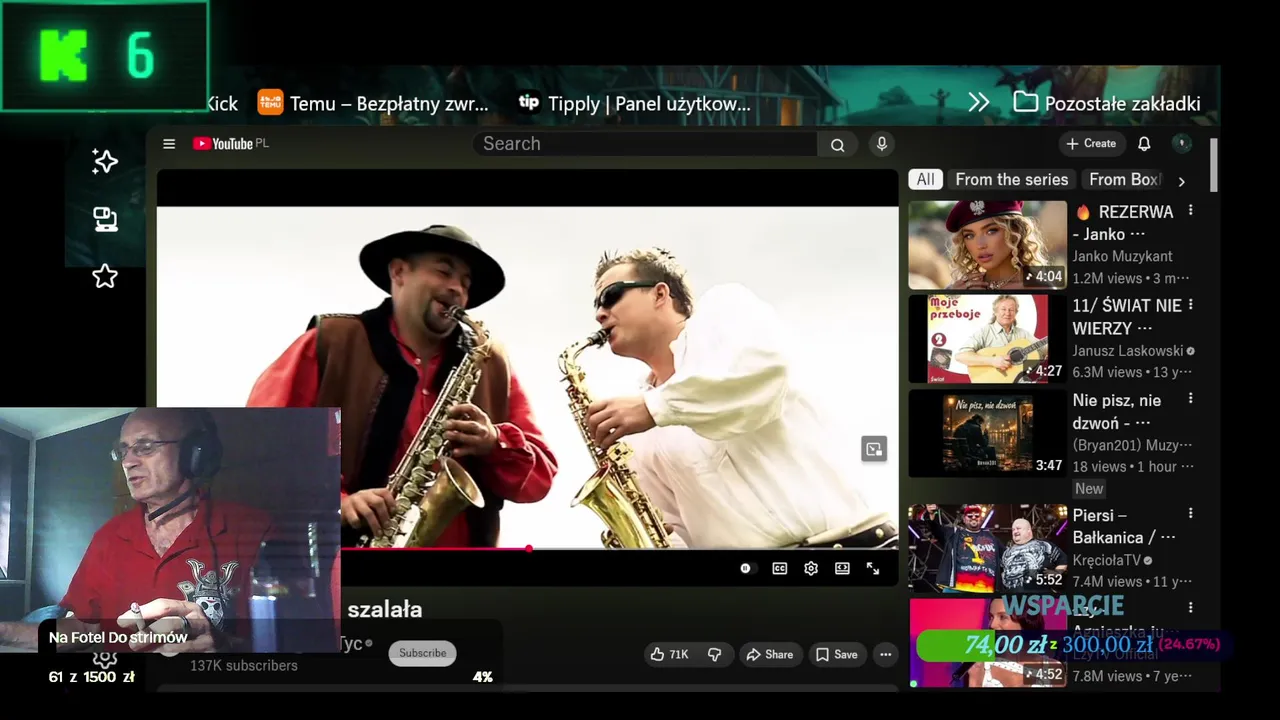Click the New badge under Nie pisz
Viewport: 1280px width, 720px height.
pyautogui.click(x=1089, y=489)
